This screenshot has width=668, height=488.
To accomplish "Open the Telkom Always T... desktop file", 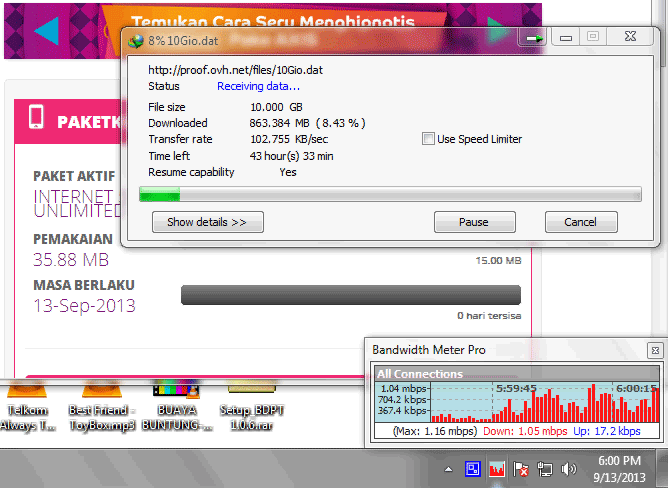I will tap(27, 405).
